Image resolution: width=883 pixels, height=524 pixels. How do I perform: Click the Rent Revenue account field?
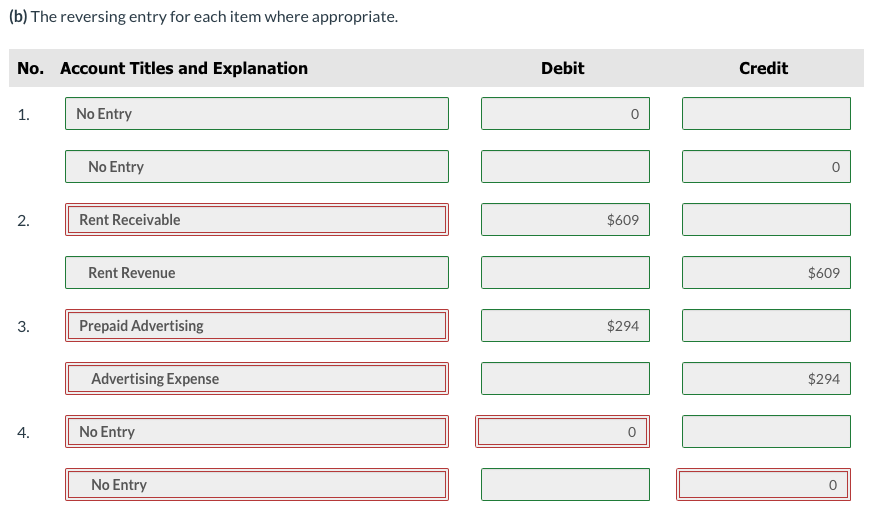point(257,272)
